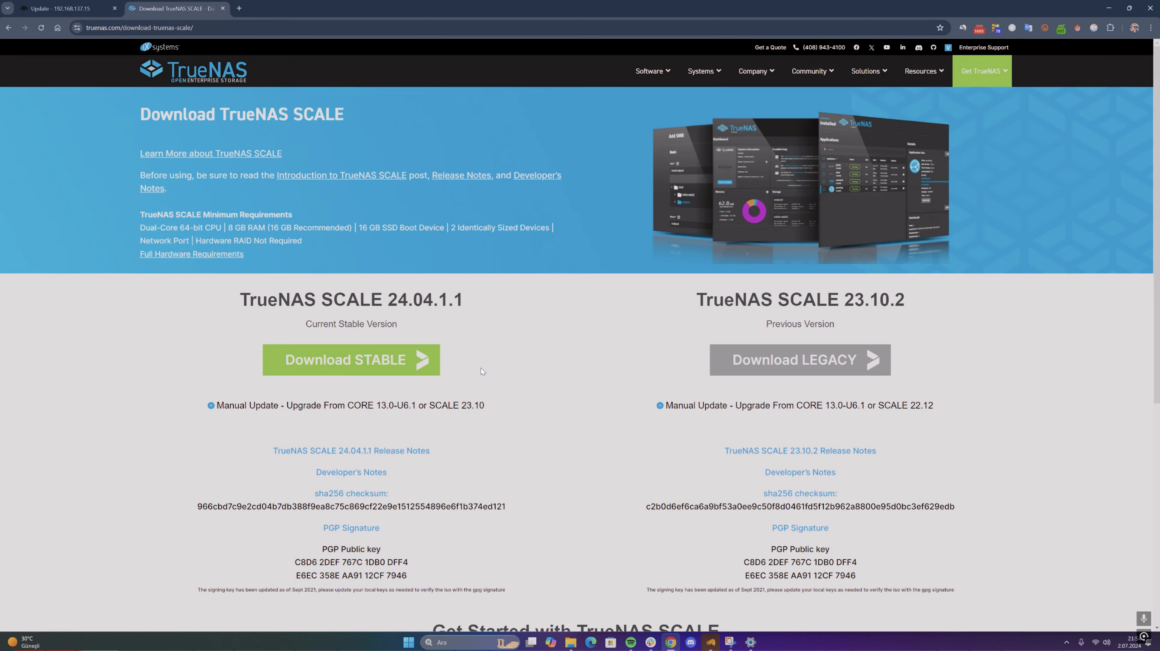The width and height of the screenshot is (1160, 651).
Task: Open TrueNAS YouTube channel icon
Action: pyautogui.click(x=887, y=47)
